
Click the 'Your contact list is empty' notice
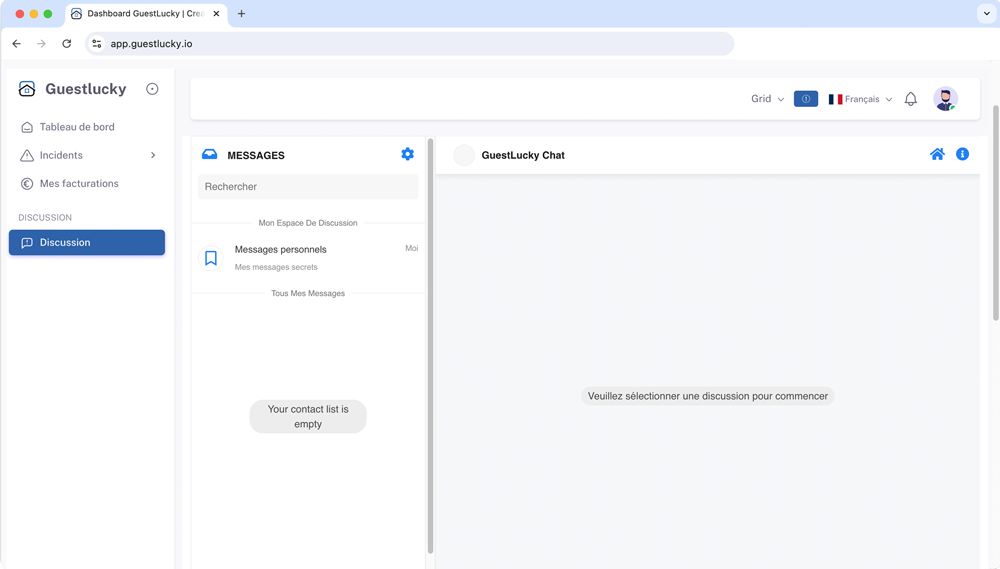(x=308, y=417)
